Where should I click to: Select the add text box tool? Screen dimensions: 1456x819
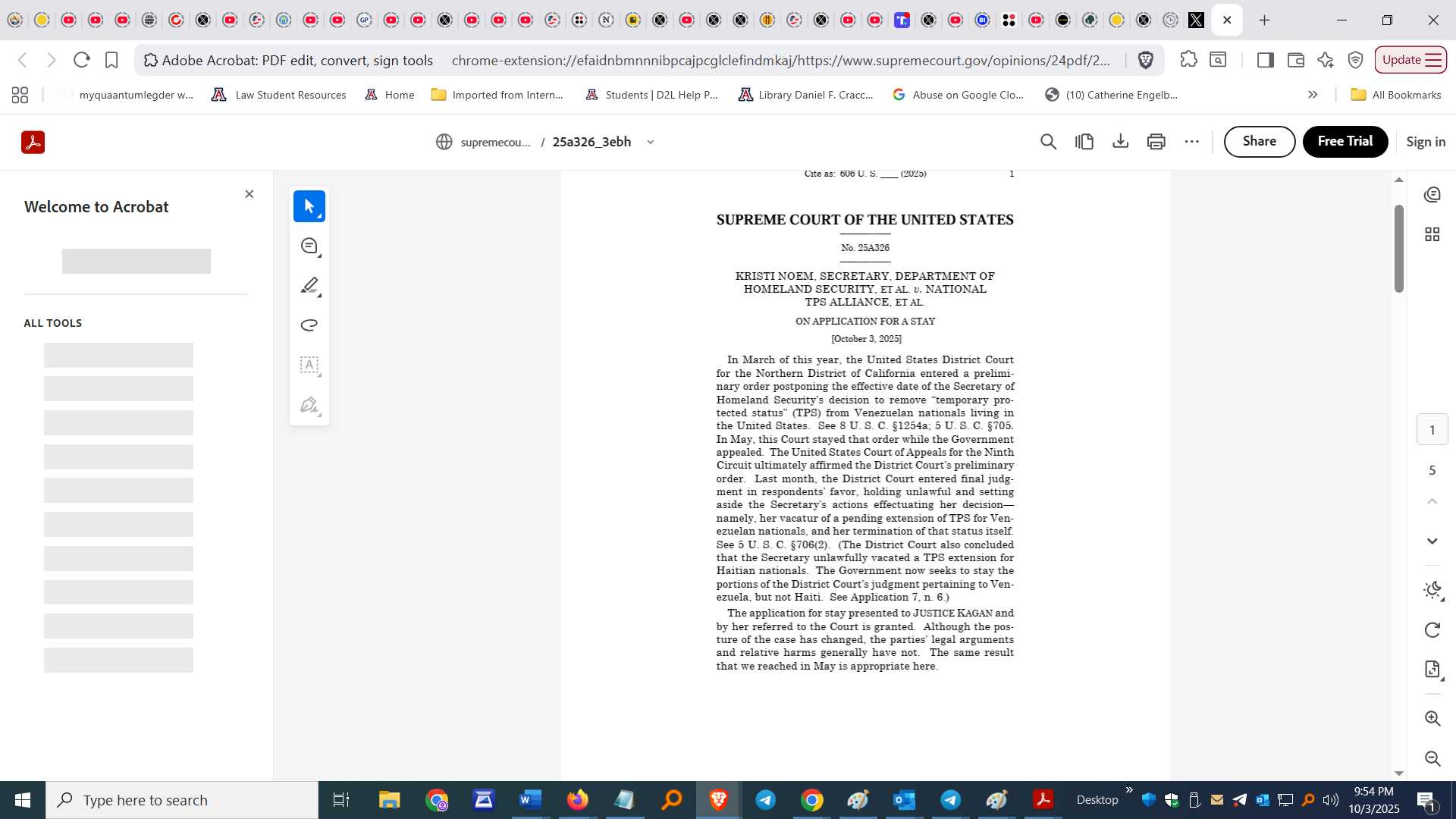309,366
